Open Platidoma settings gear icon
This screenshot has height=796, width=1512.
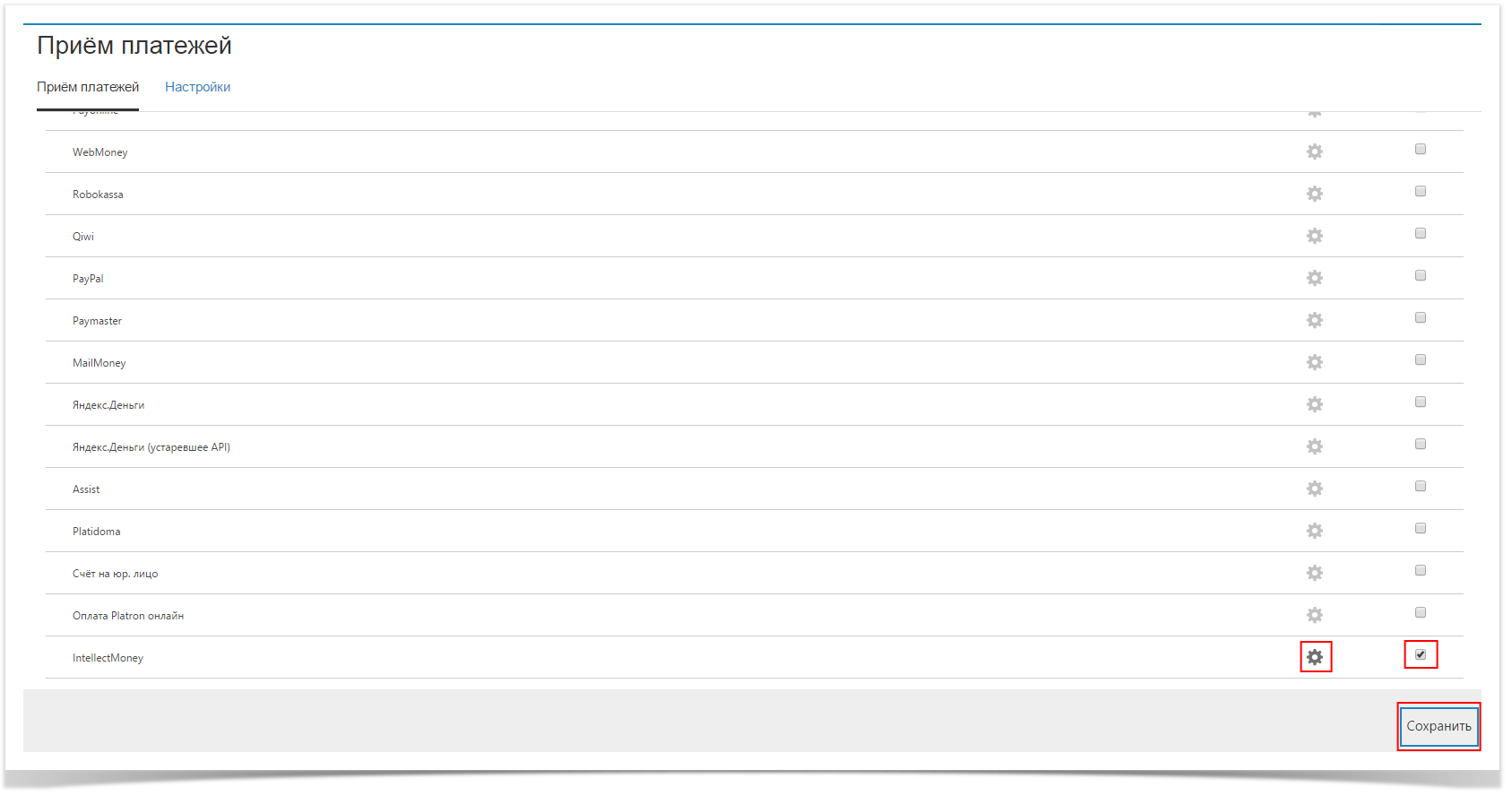point(1314,531)
